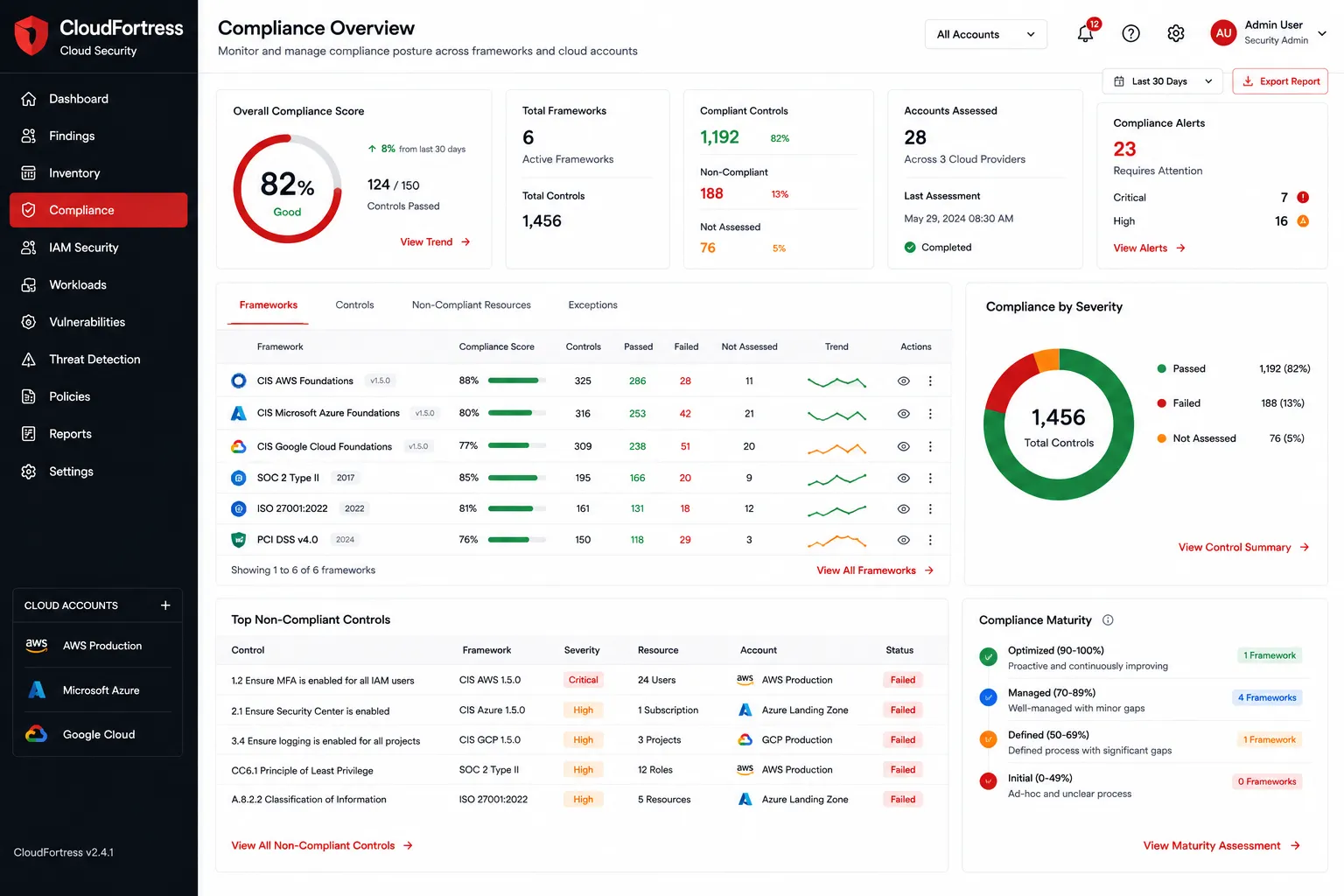View SOC 2 Type II eye icon

pos(904,479)
